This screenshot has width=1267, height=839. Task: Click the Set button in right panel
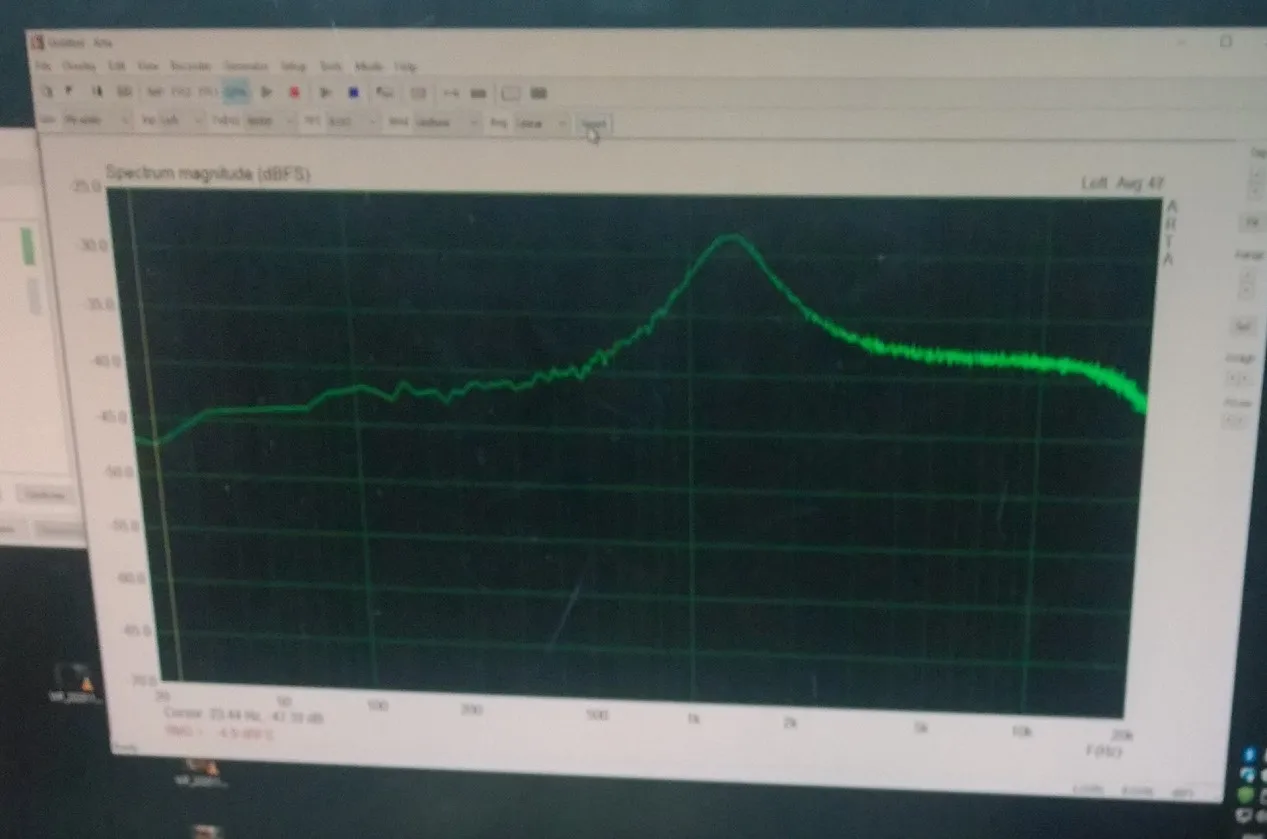coord(1244,326)
